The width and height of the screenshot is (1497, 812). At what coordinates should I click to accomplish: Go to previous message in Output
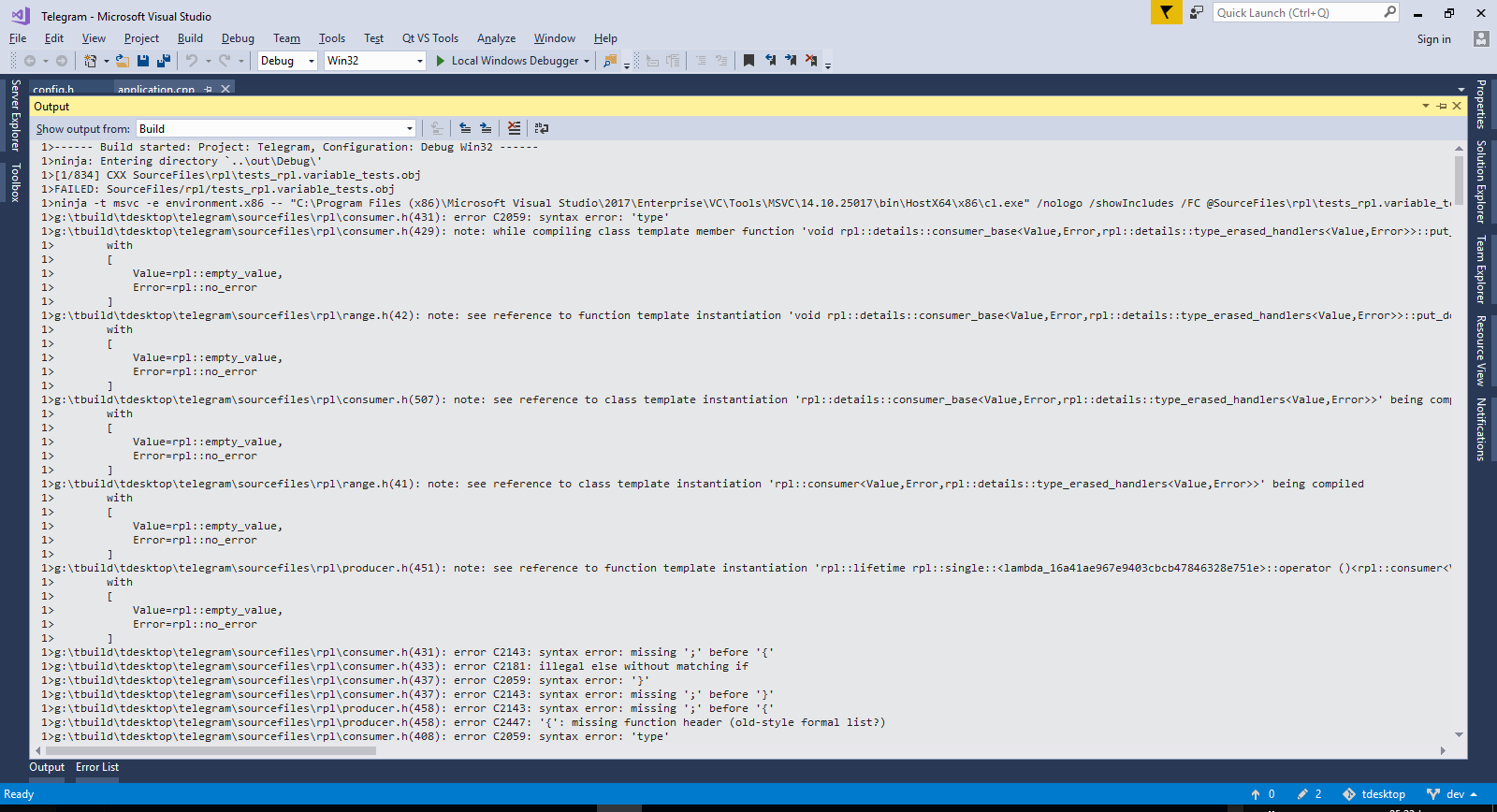pos(465,128)
